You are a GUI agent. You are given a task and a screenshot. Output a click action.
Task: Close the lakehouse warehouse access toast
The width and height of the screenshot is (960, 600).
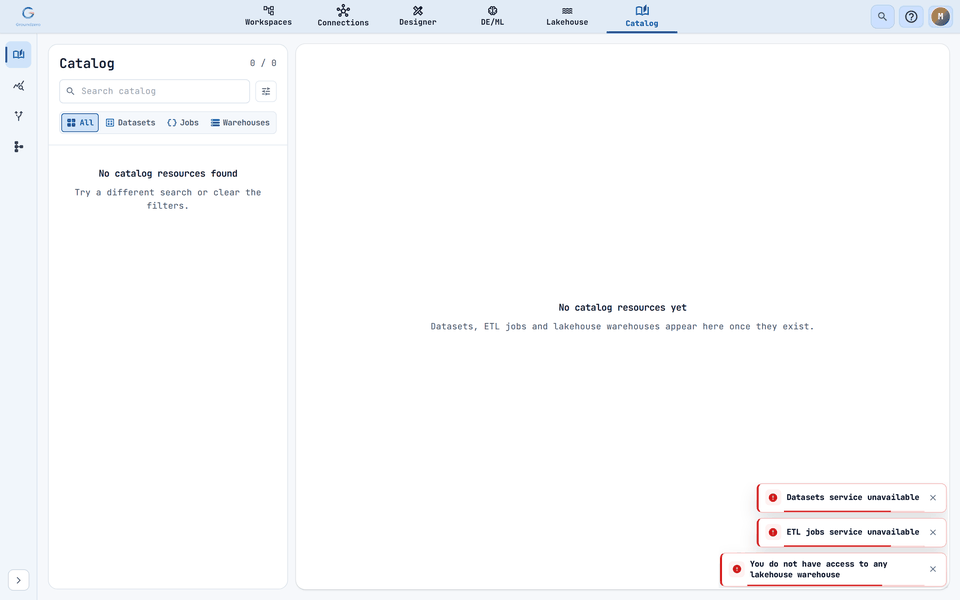933,569
